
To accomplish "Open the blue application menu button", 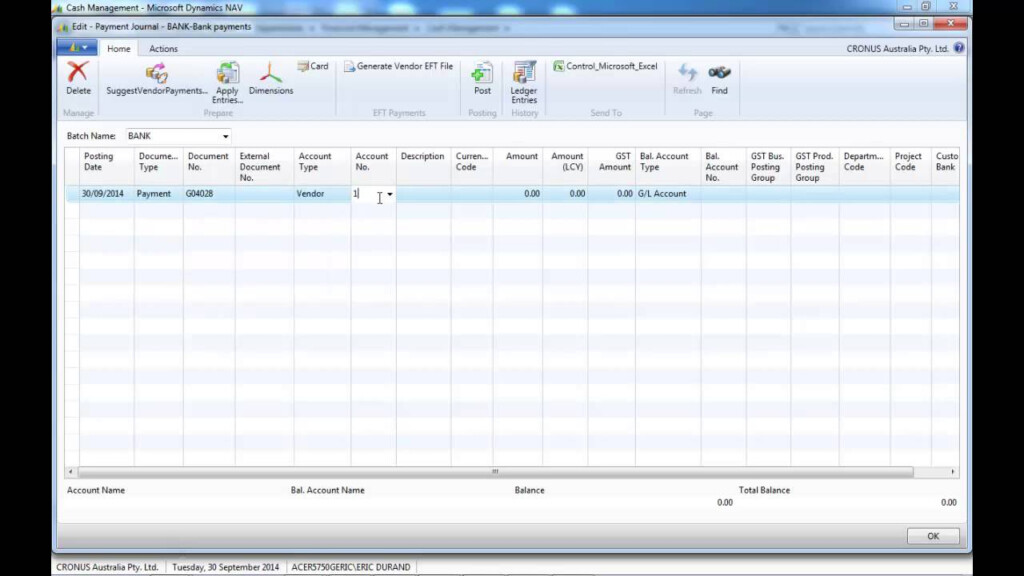I will point(77,48).
